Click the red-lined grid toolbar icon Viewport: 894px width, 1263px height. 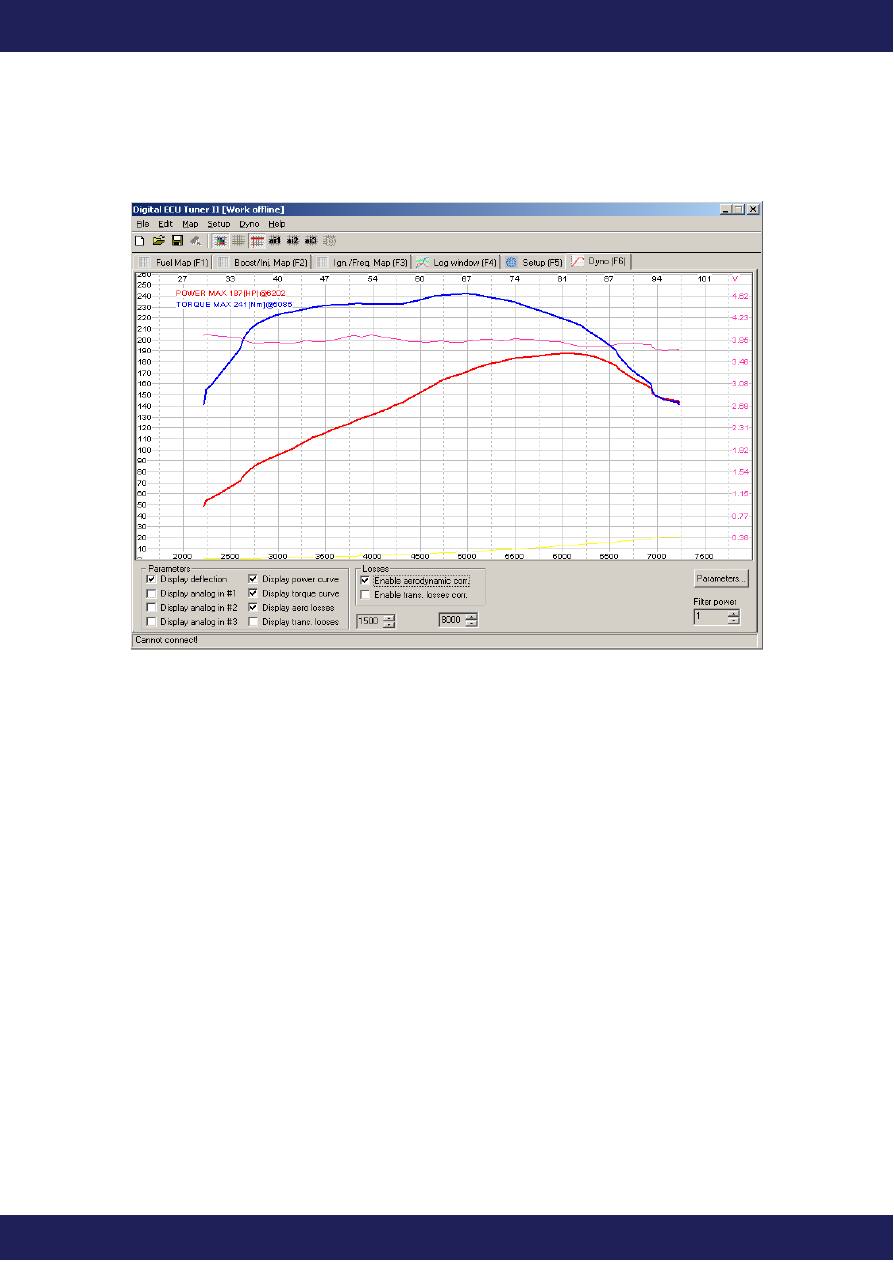click(257, 241)
